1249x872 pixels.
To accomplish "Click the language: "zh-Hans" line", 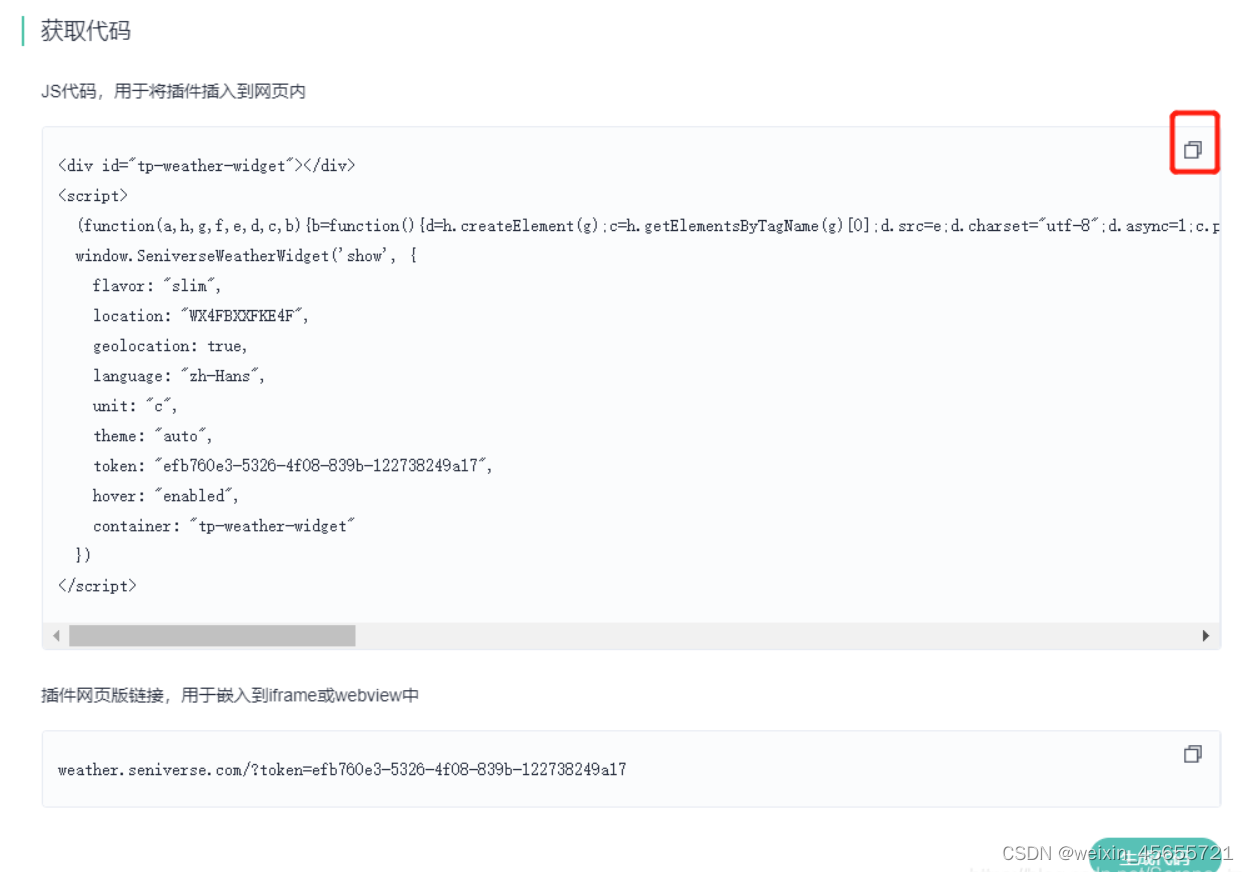I will click(179, 376).
